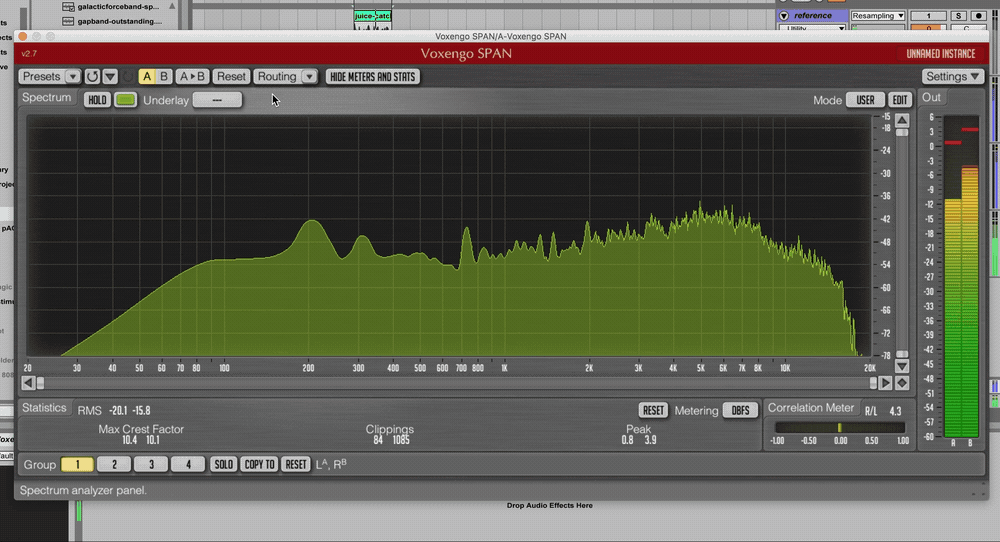Click the group RESET button

296,465
